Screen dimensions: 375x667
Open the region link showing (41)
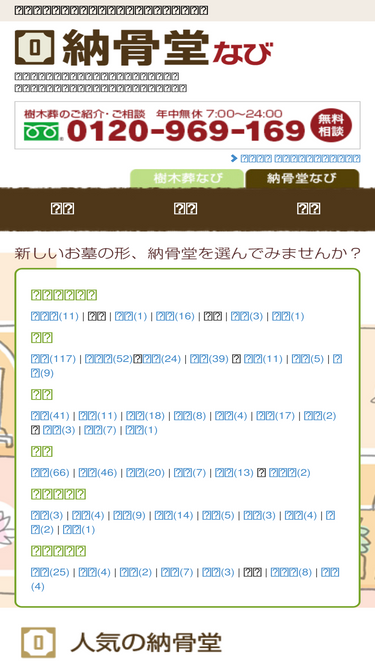click(x=50, y=416)
